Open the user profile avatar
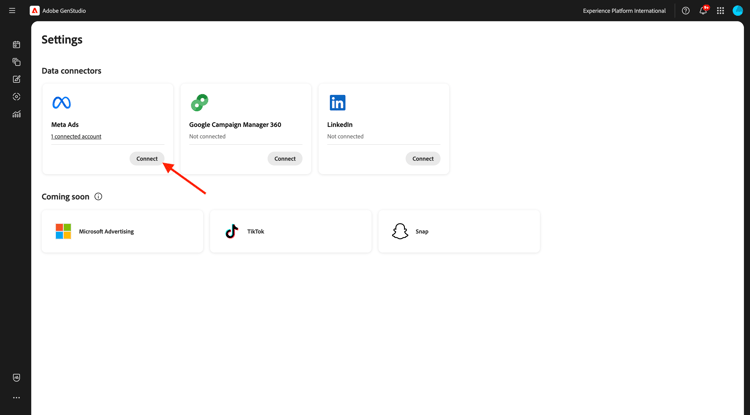750x415 pixels. 738,11
